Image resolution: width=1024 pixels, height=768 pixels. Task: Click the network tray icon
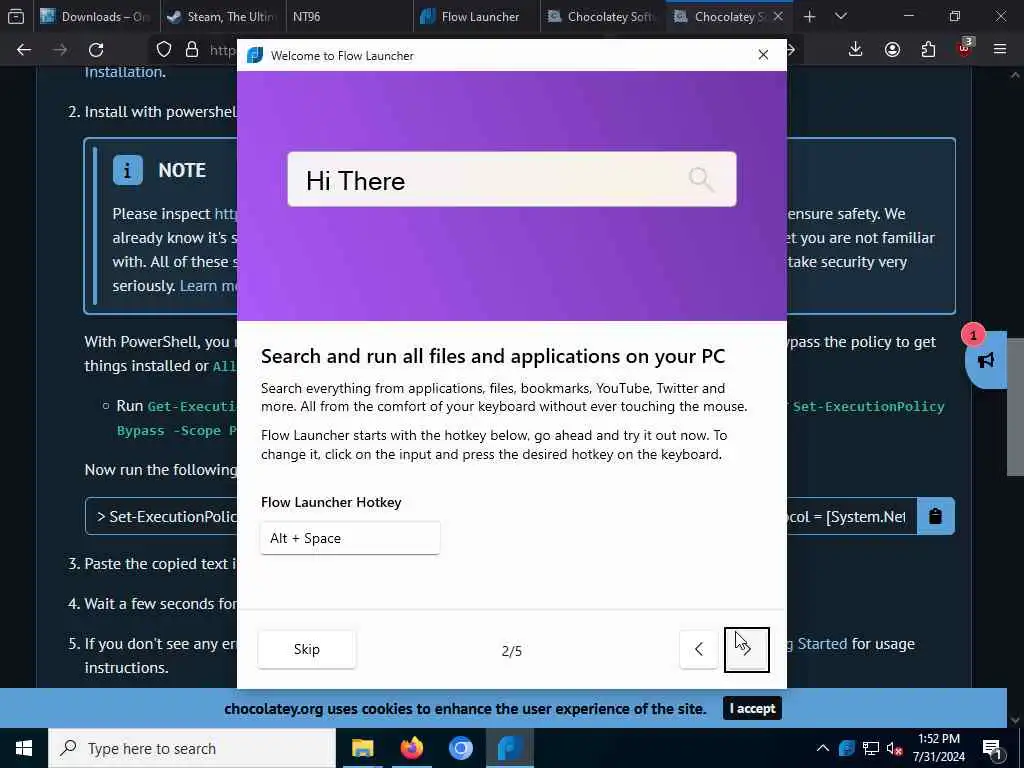tap(871, 748)
